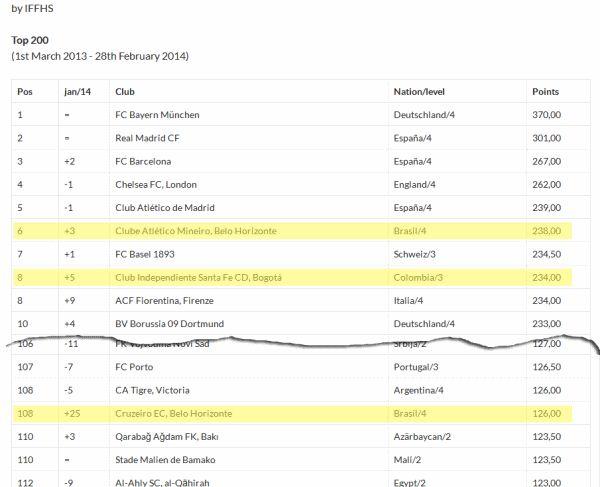Click points value '126,50'
The width and height of the screenshot is (600, 487).
pos(546,367)
